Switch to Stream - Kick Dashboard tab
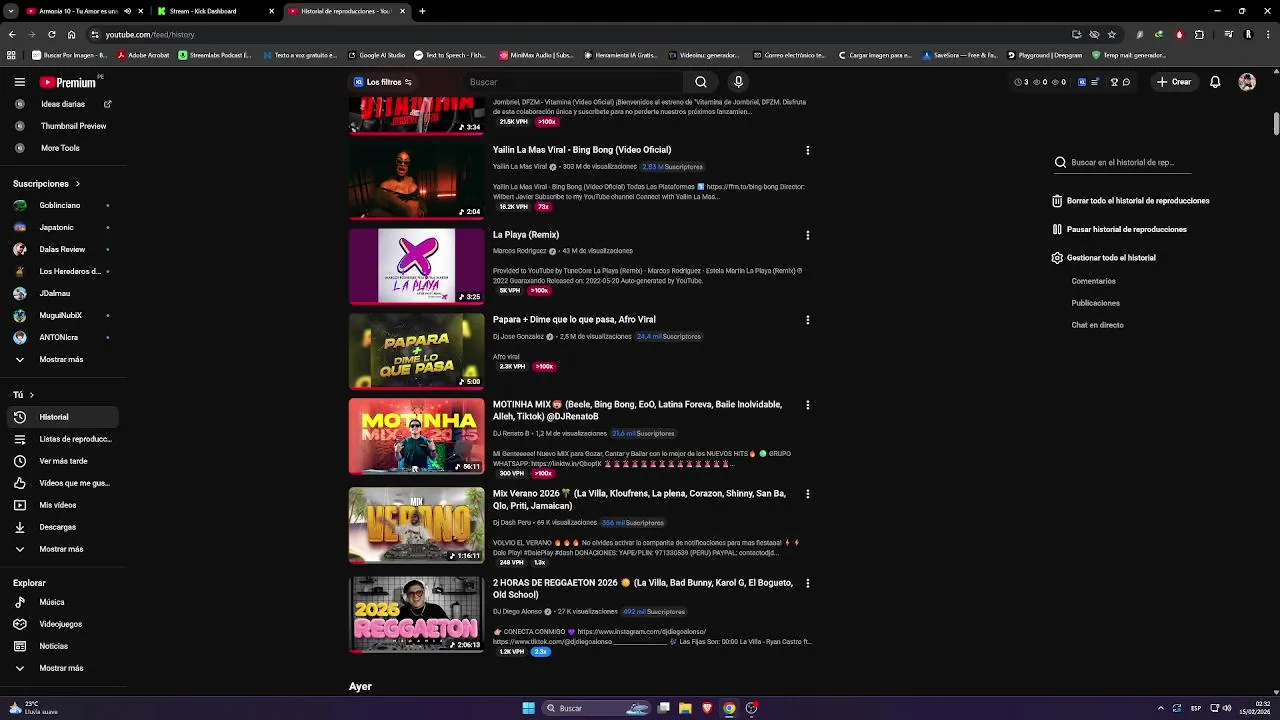Viewport: 1280px width, 720px height. 215,11
